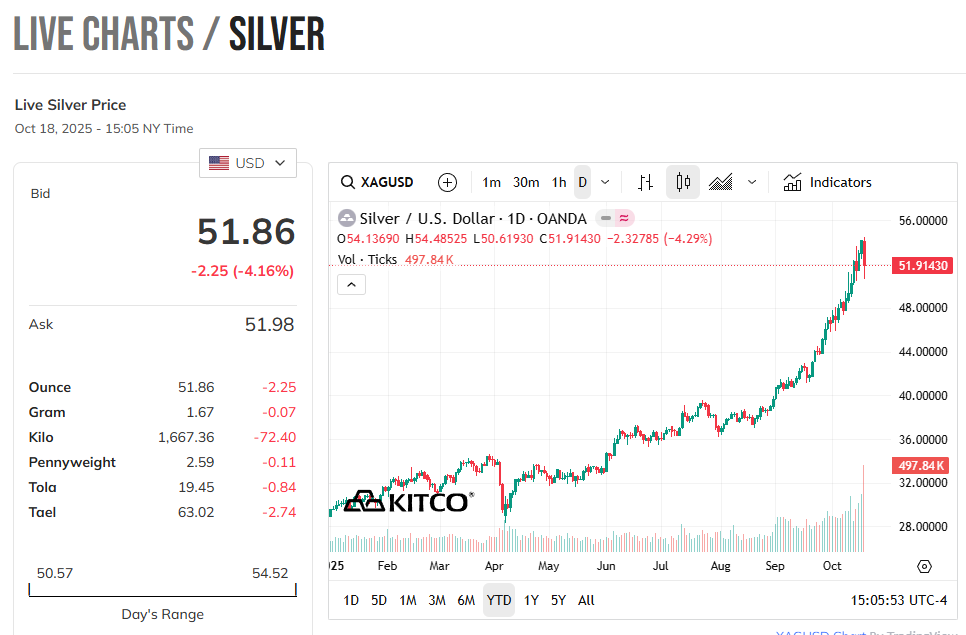Collapse the chart legend with the chevron
Screen dimensions: 966x635
pos(352,285)
